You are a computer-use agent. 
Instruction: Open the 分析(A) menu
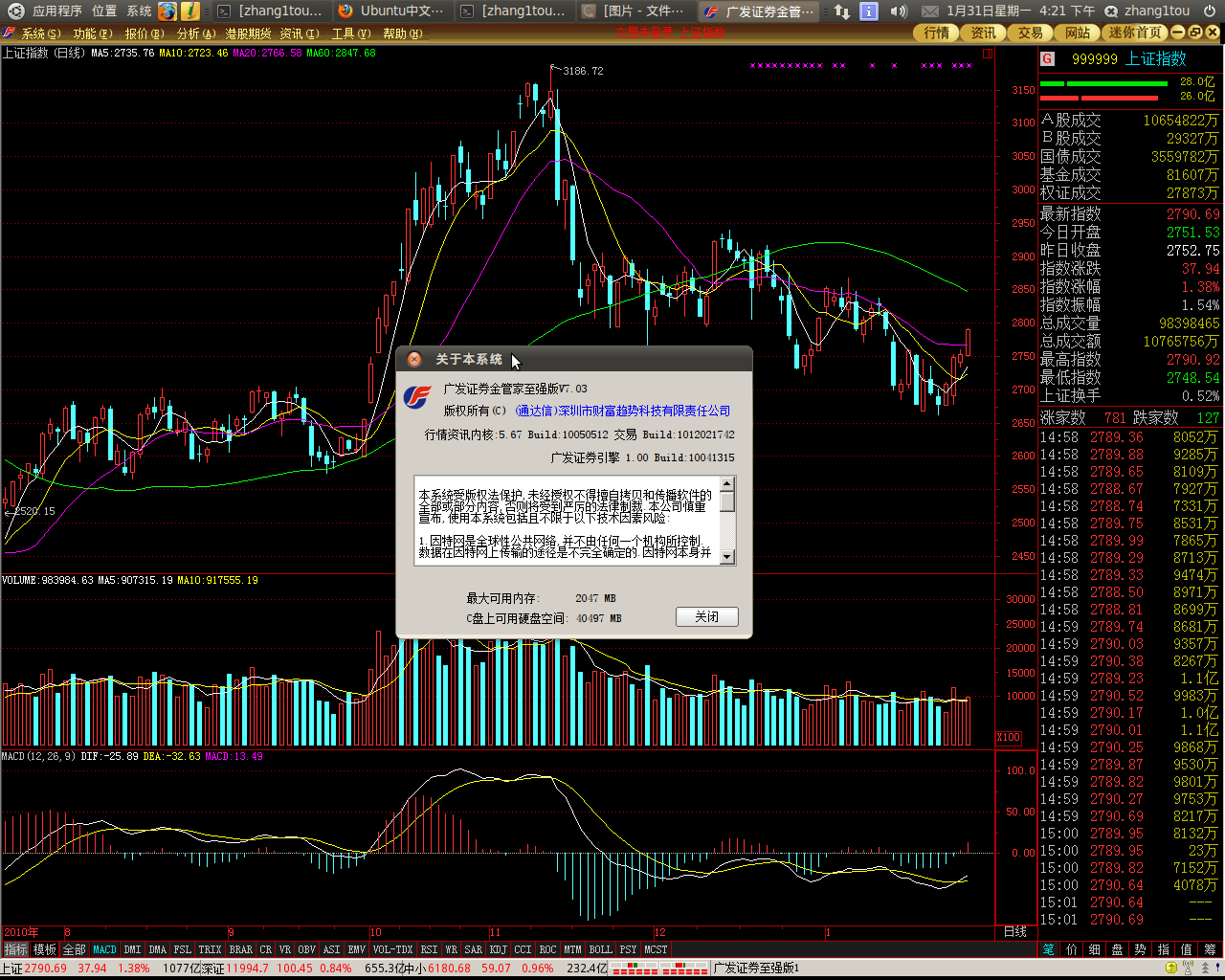(x=195, y=33)
